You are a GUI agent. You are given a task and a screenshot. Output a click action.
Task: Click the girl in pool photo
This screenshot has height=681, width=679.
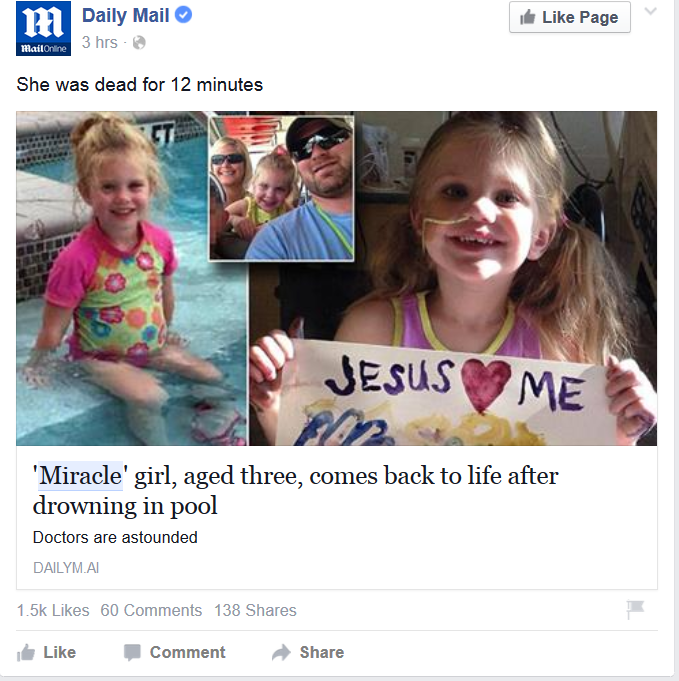point(132,278)
